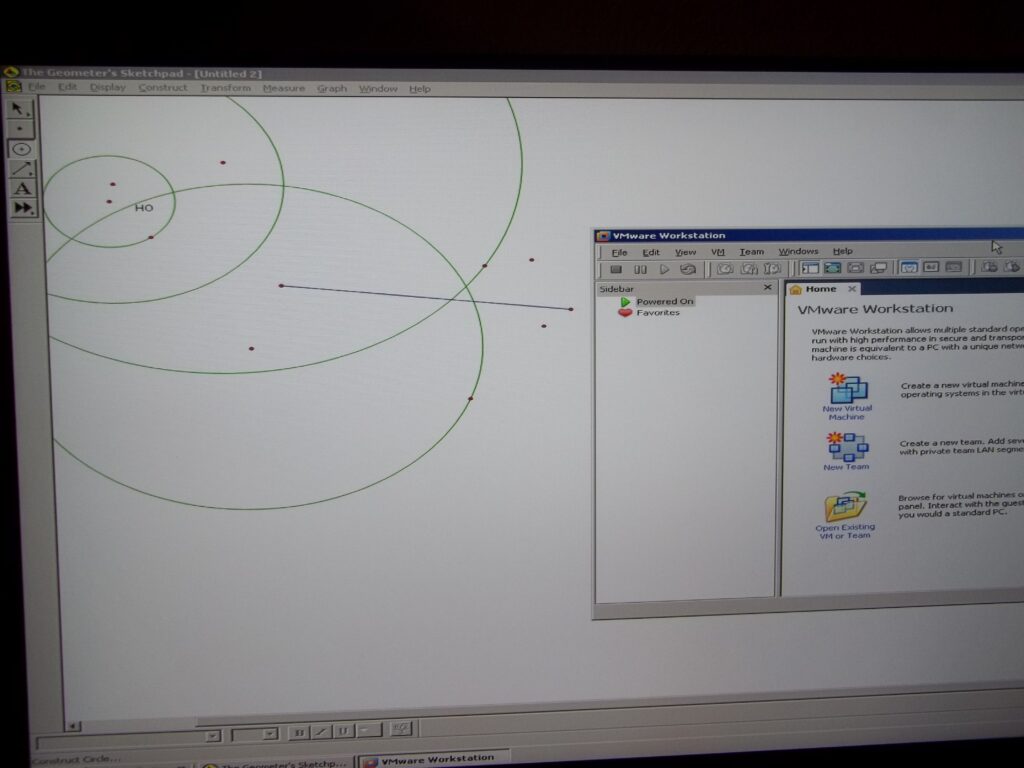This screenshot has height=768, width=1024.
Task: Open the VM menu in VMware
Action: click(717, 252)
